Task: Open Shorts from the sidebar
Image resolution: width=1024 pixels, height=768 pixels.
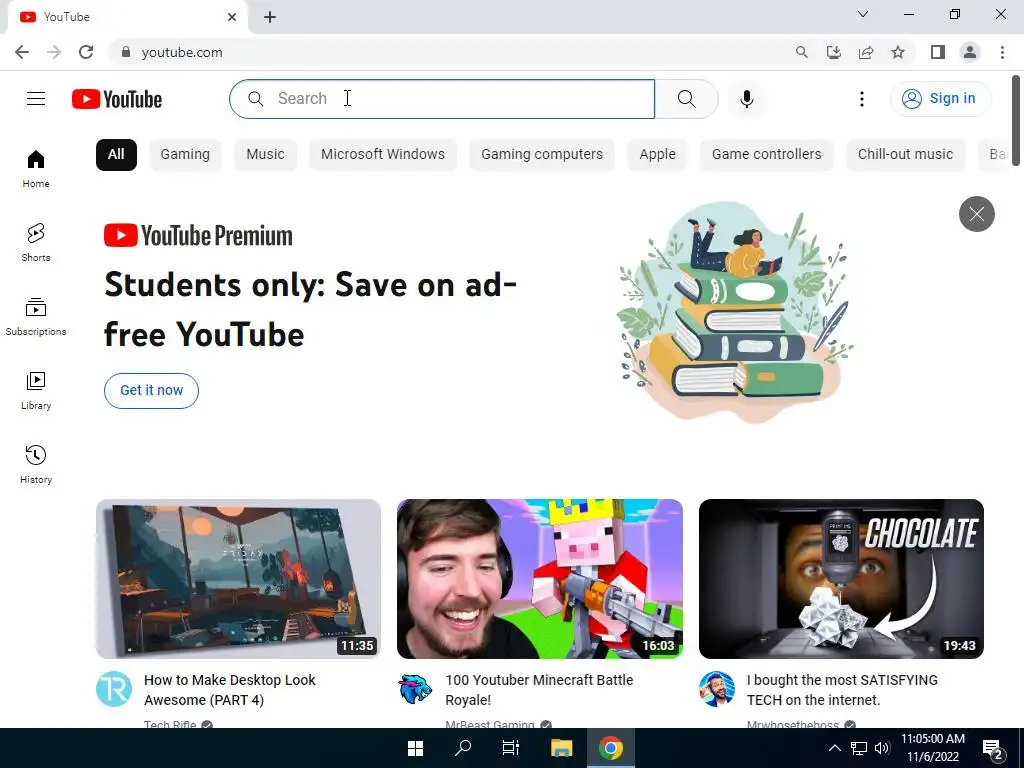Action: [x=36, y=243]
